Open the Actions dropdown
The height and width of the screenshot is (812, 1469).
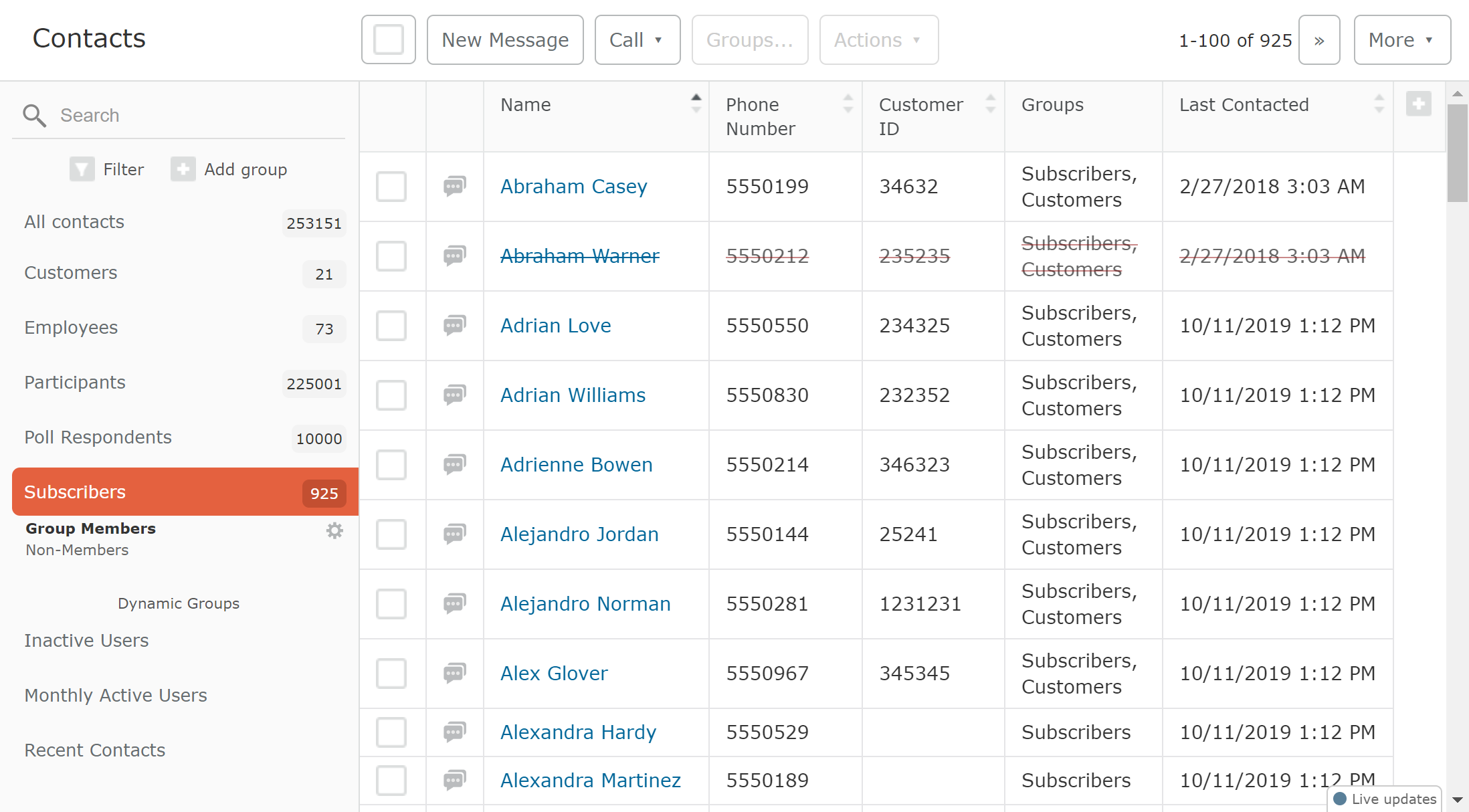point(879,40)
